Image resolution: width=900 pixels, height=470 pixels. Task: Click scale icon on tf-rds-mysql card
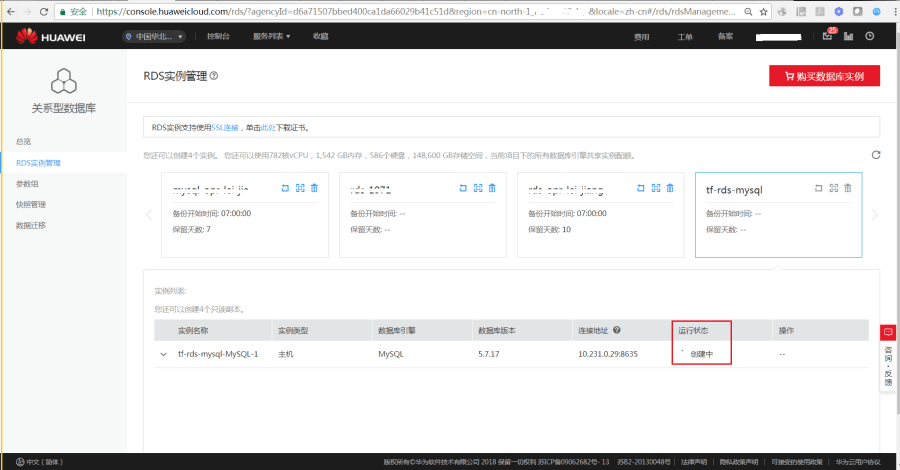[x=834, y=188]
